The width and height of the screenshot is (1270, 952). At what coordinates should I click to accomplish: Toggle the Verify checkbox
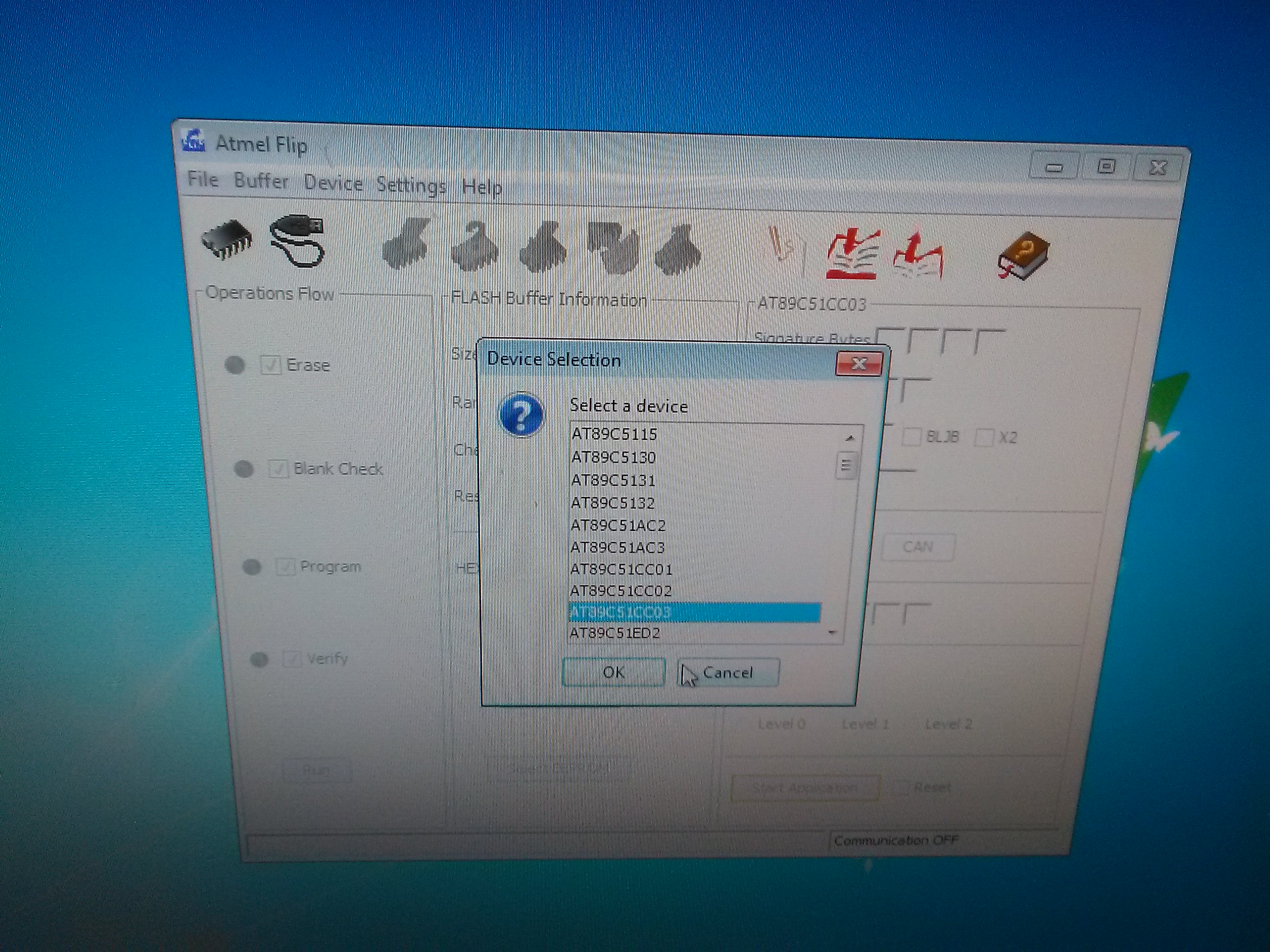point(292,659)
